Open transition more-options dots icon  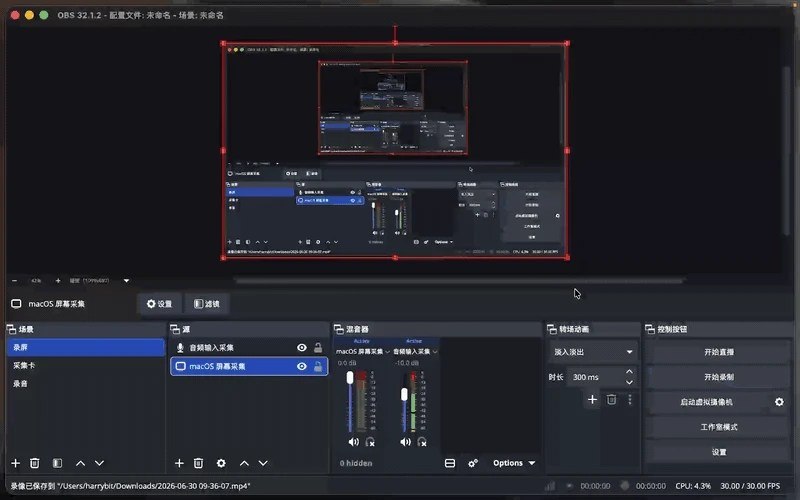[x=630, y=399]
